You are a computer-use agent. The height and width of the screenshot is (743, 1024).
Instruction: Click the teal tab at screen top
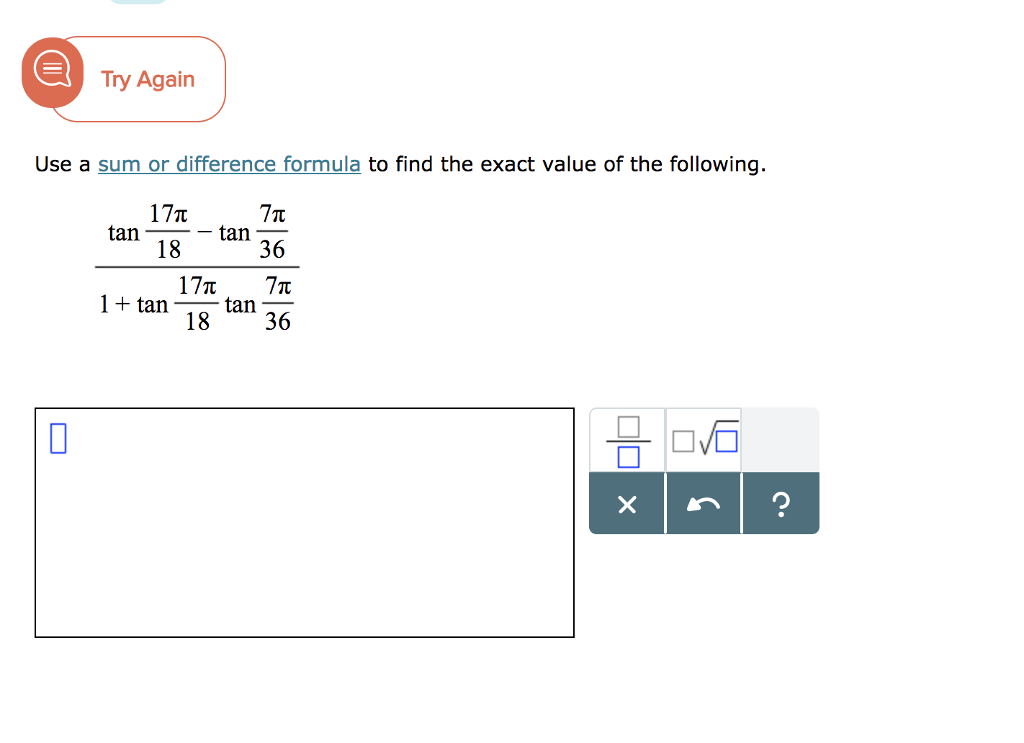pyautogui.click(x=140, y=4)
